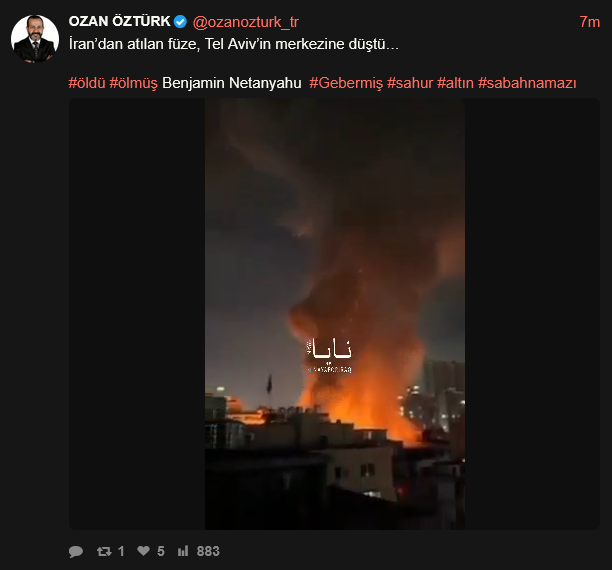Open the #ölmüş hashtag
The height and width of the screenshot is (570, 612).
pyautogui.click(x=133, y=83)
